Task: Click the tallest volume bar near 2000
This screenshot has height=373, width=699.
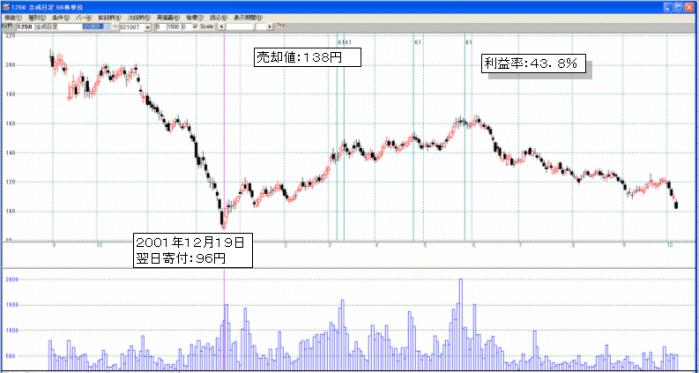Action: click(461, 324)
